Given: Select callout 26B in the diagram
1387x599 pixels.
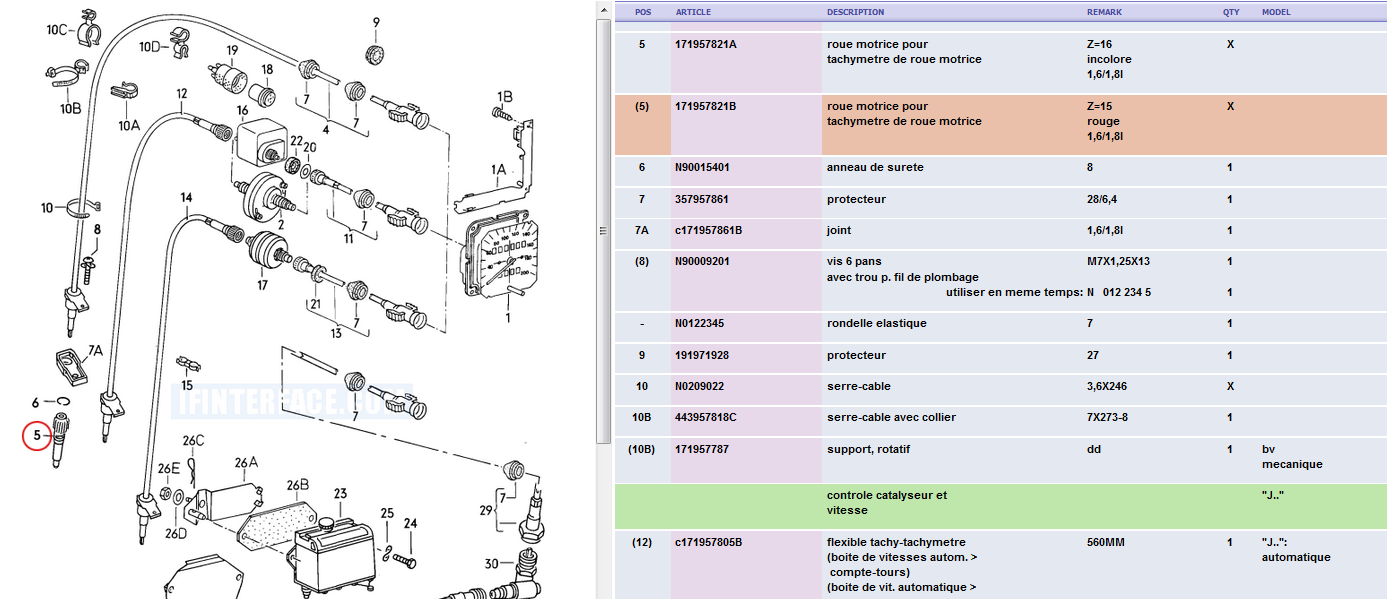Looking at the screenshot, I should tap(298, 484).
